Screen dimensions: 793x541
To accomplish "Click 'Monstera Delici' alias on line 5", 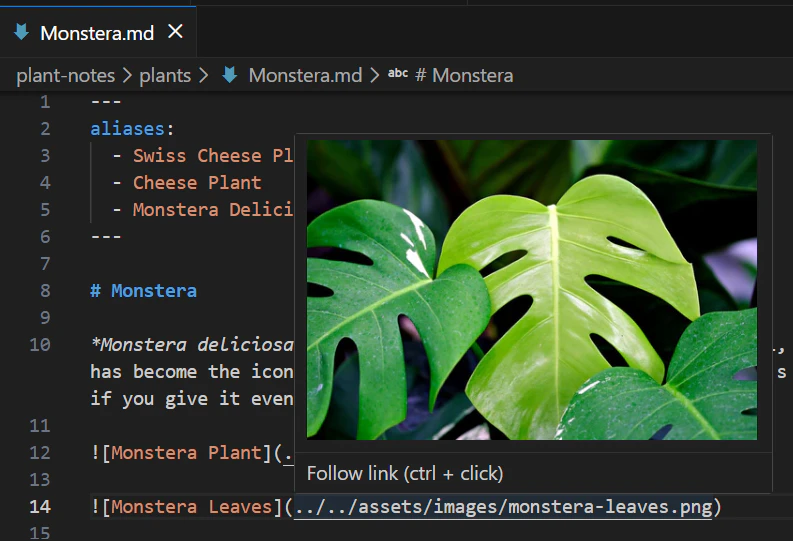I will (x=213, y=209).
